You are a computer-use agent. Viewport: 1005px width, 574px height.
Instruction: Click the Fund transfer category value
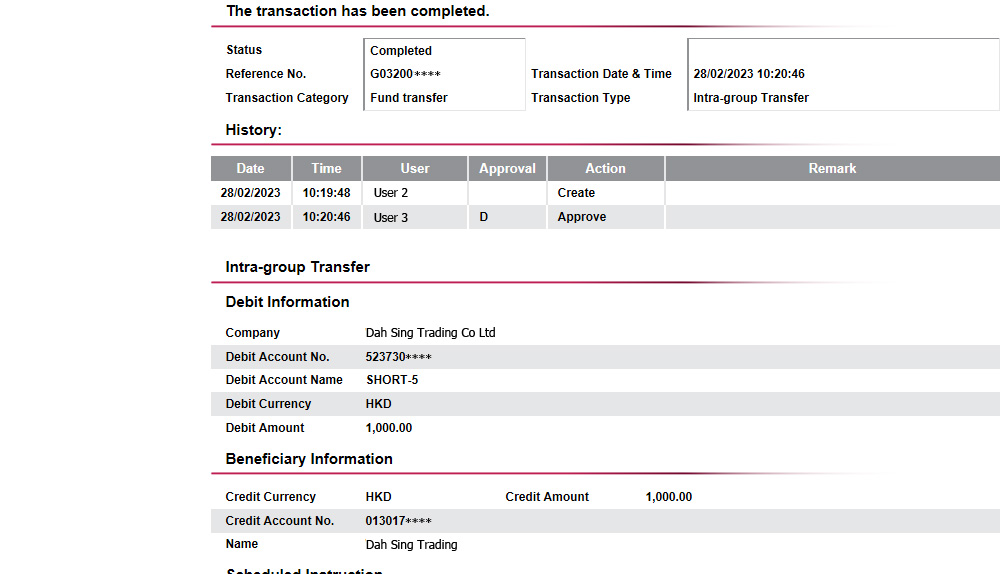tap(409, 98)
